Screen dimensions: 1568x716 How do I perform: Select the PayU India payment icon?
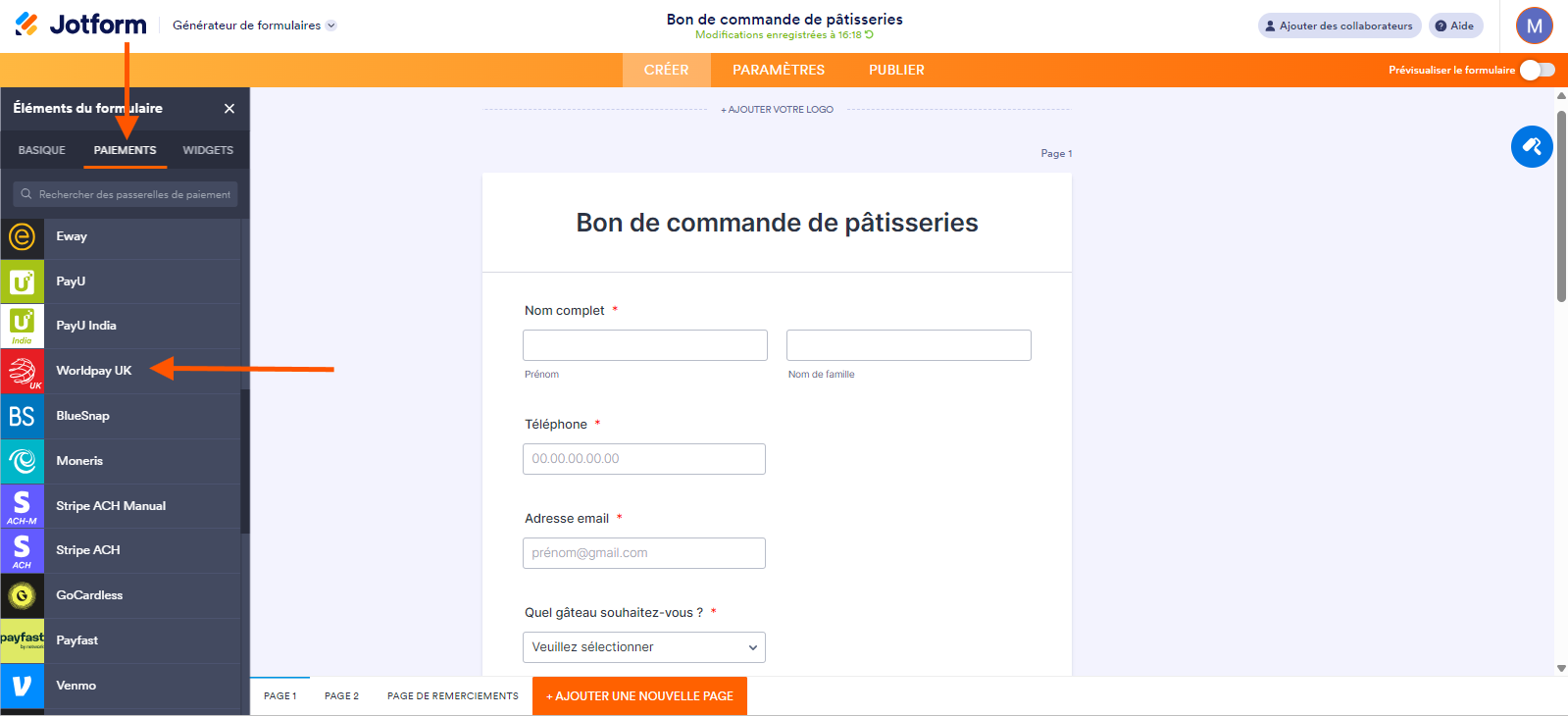22,326
